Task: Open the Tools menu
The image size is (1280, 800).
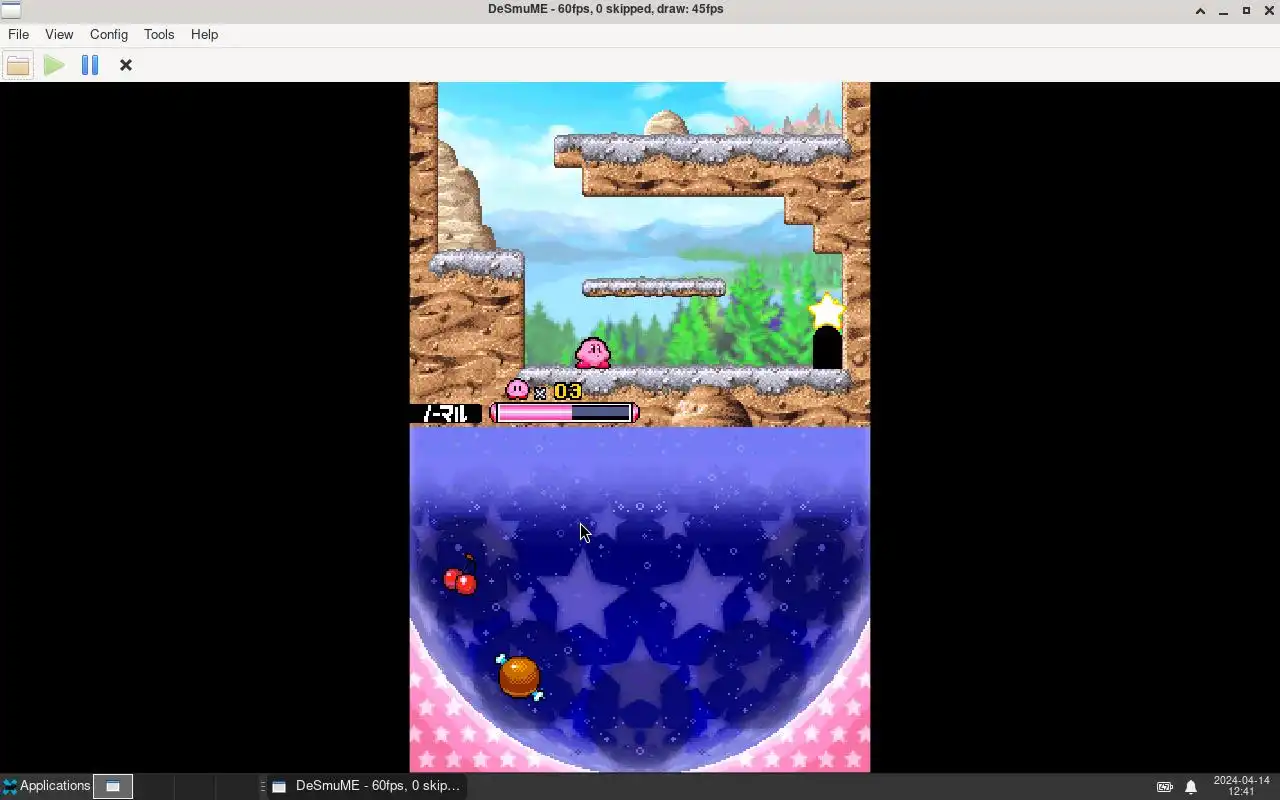Action: (x=159, y=34)
